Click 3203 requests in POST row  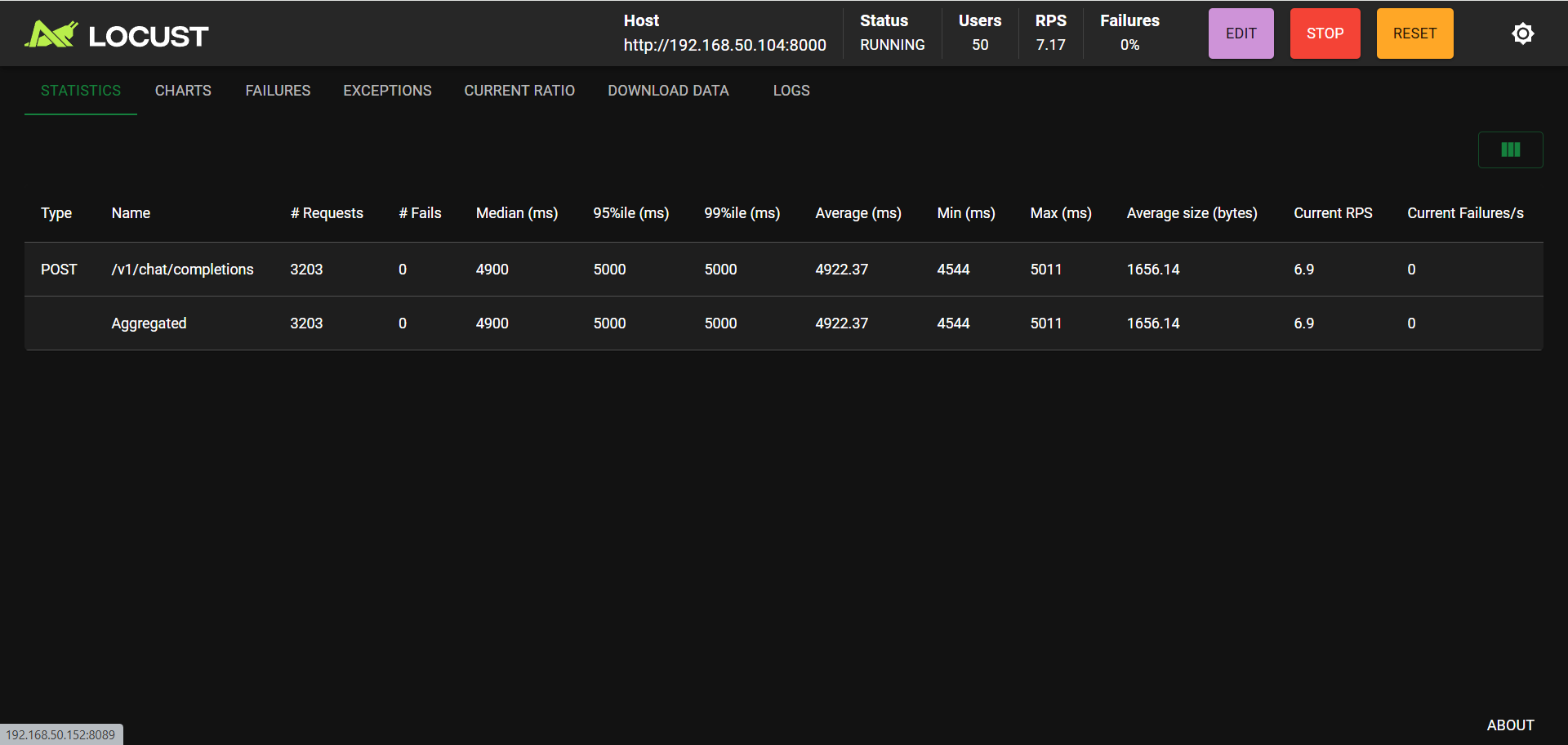[306, 270]
